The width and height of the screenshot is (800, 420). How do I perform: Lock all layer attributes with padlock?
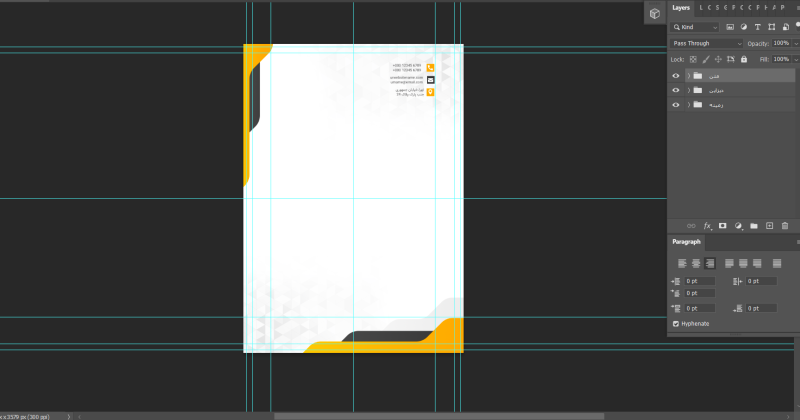coord(746,60)
